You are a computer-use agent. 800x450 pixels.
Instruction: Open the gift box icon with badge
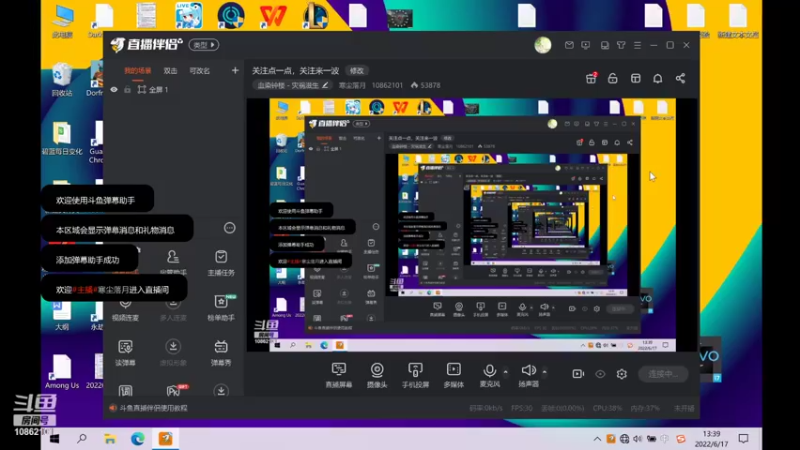tap(591, 78)
